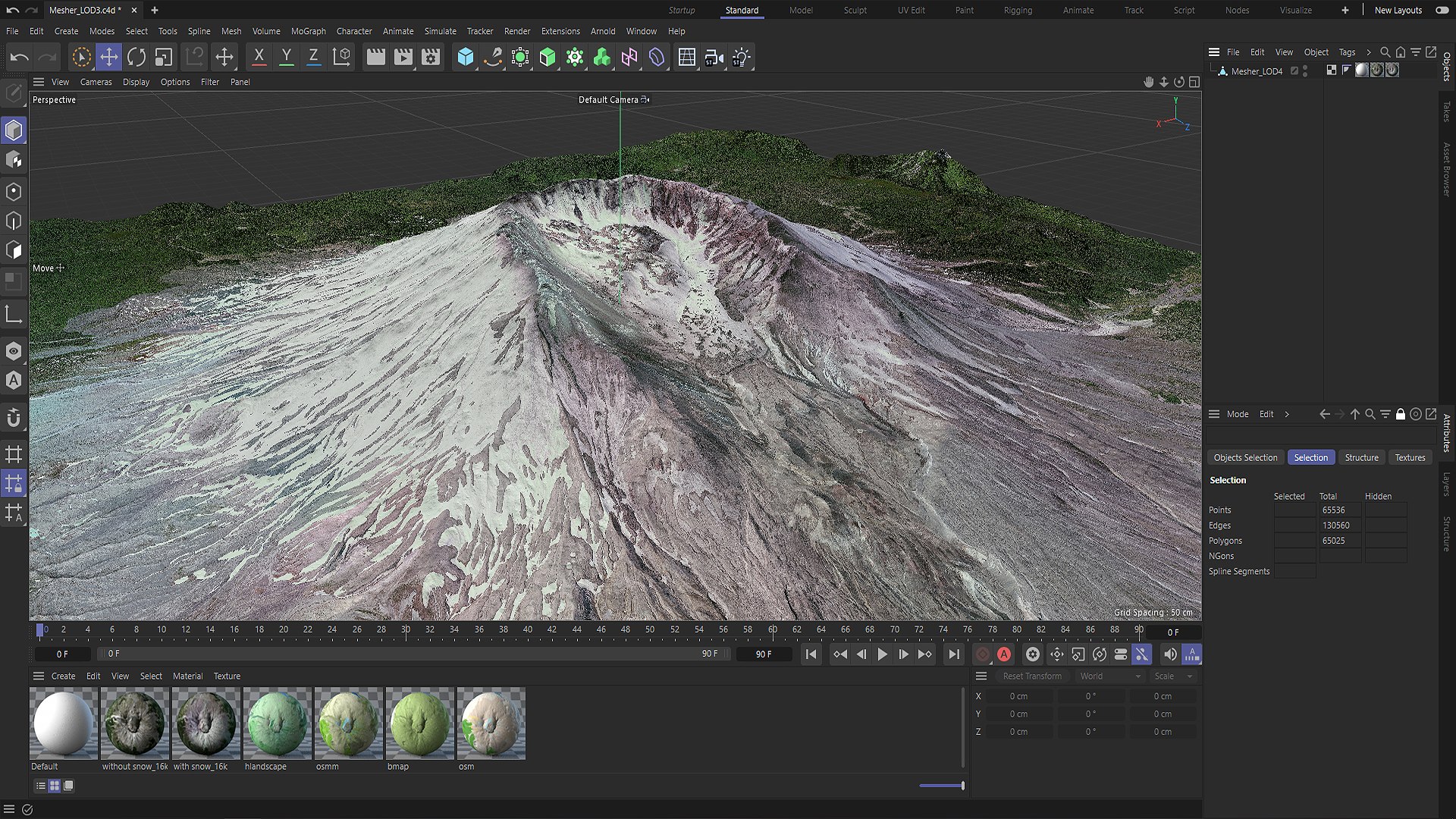Activate the Live Selection tool
Viewport: 1456px width, 819px height.
click(x=81, y=57)
